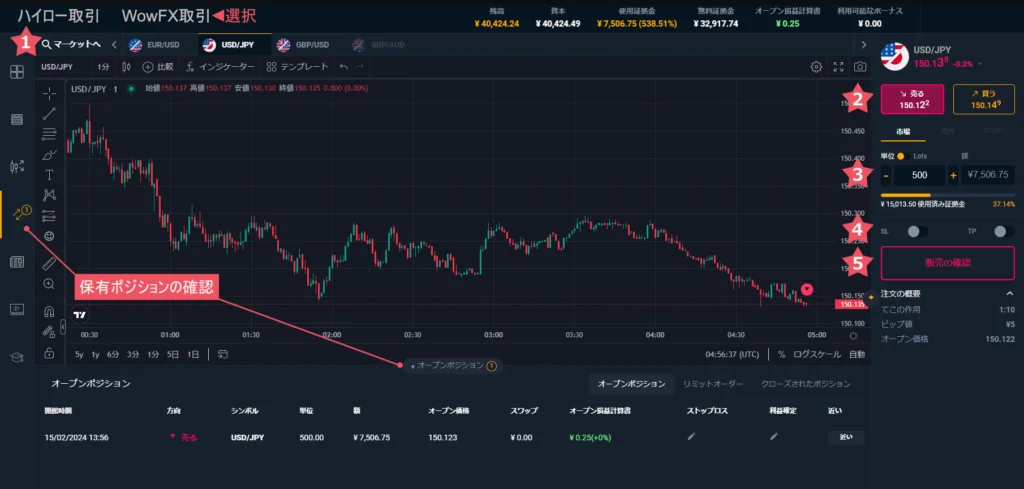This screenshot has width=1024, height=489.
Task: Select the text annotation tool
Action: click(49, 174)
